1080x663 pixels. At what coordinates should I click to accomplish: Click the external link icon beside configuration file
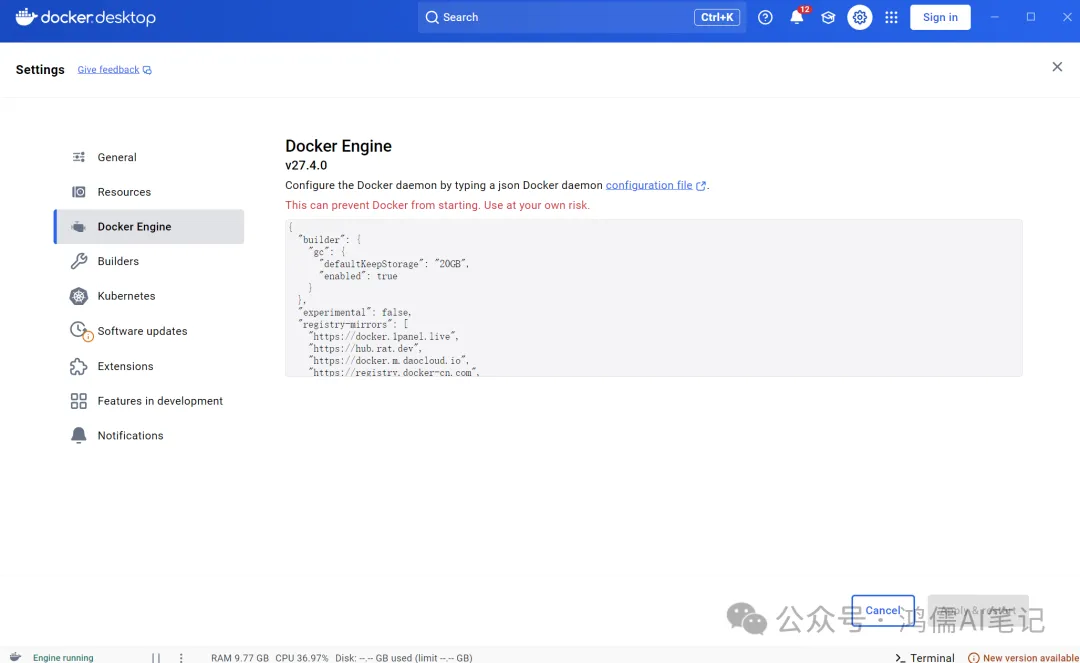click(701, 185)
